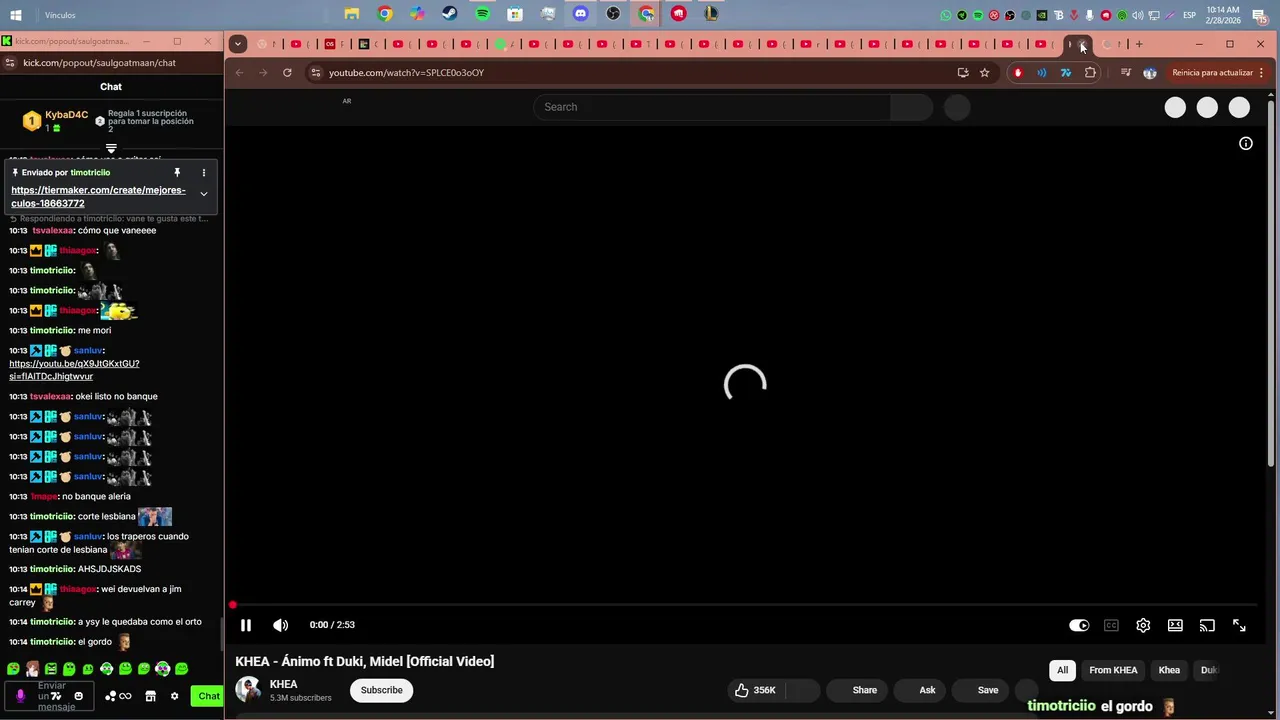This screenshot has height=720, width=1280.
Task: Open a new Chrome tab
Action: pos(1138,44)
